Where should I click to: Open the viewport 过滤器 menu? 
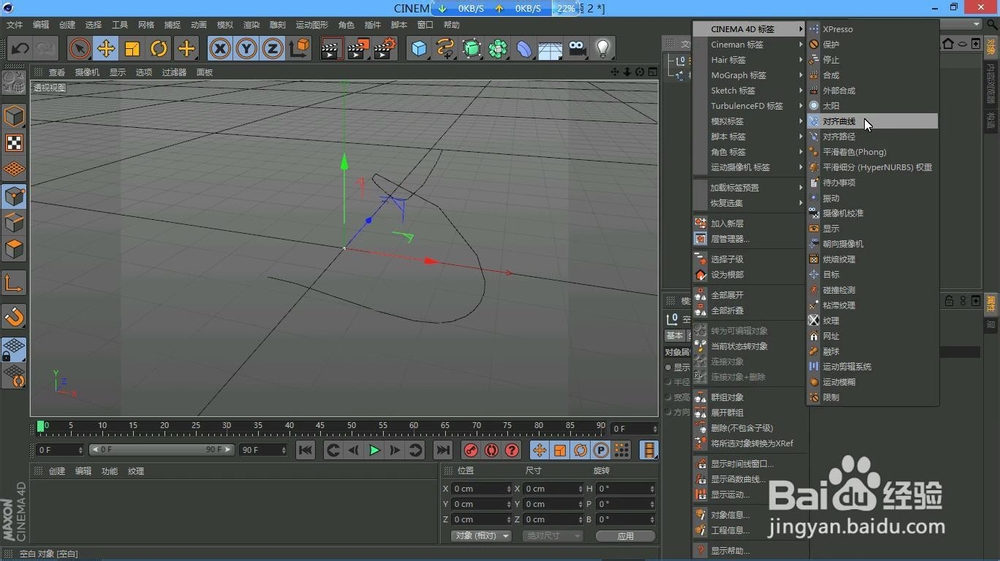(174, 72)
